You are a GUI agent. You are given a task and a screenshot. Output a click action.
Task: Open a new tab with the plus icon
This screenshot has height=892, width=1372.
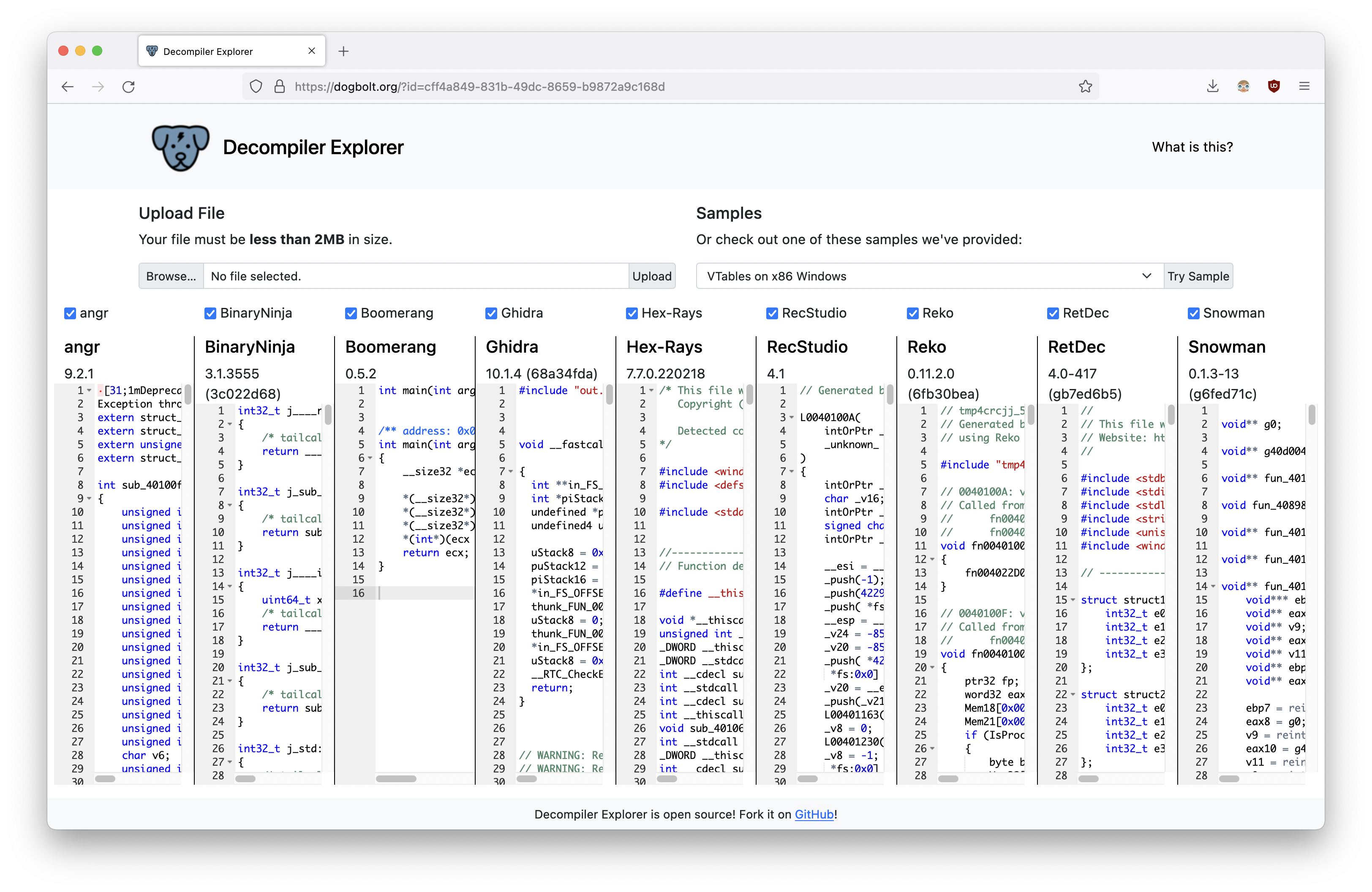pos(343,51)
